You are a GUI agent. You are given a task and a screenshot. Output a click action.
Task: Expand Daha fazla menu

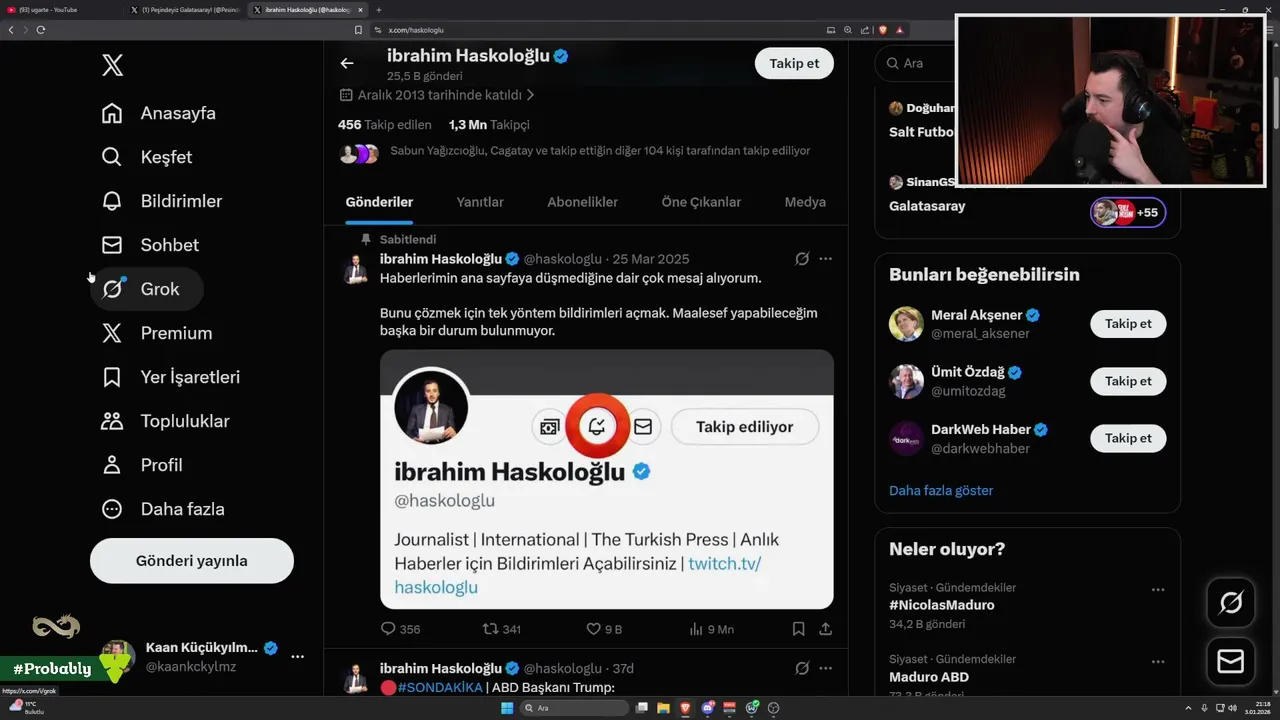pos(163,509)
